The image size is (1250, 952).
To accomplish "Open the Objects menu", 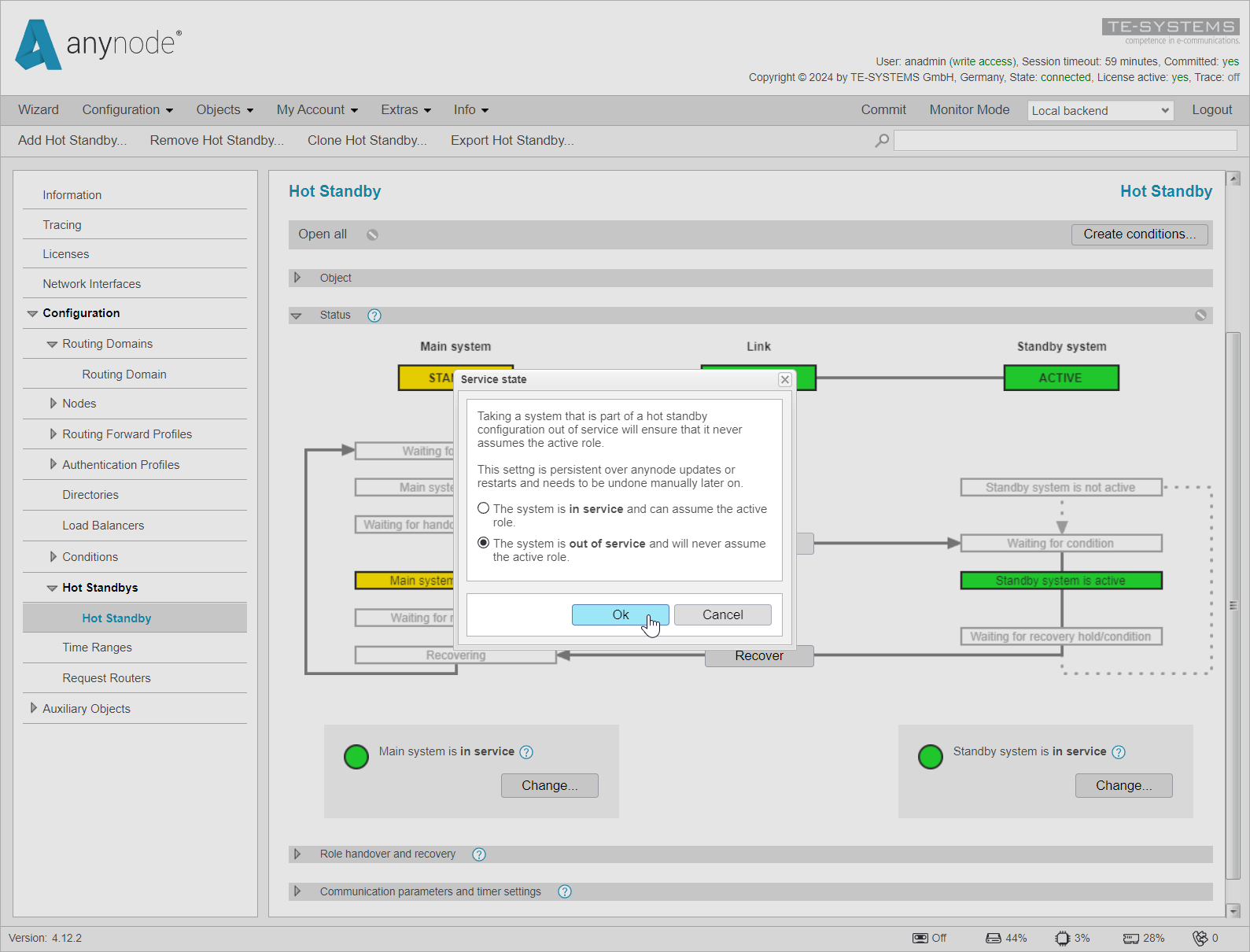I will click(225, 110).
